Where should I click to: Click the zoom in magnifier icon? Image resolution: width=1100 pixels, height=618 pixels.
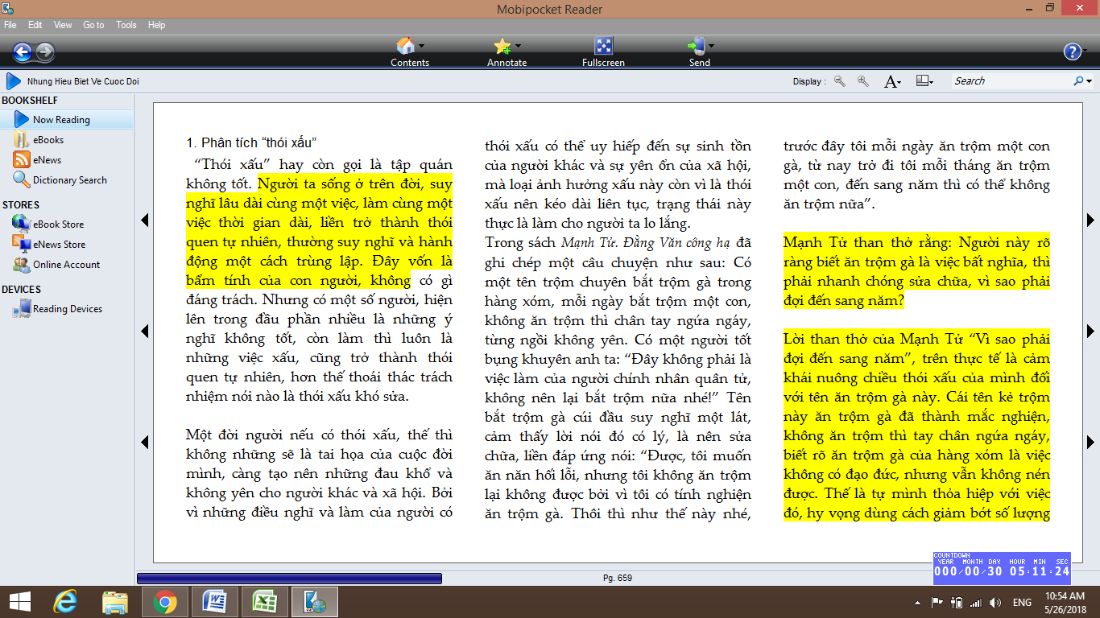pos(862,81)
